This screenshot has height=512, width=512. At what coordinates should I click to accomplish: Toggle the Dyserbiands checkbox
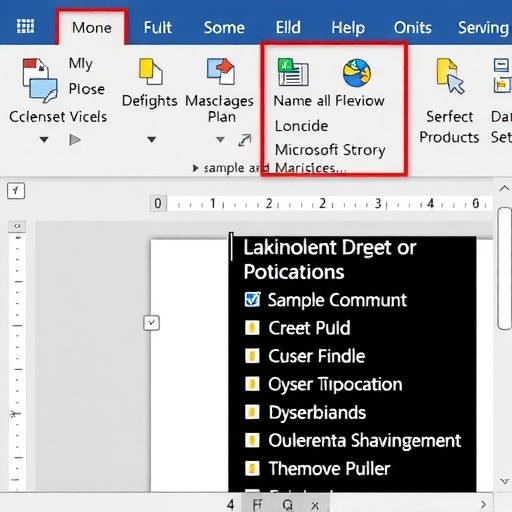coord(252,412)
